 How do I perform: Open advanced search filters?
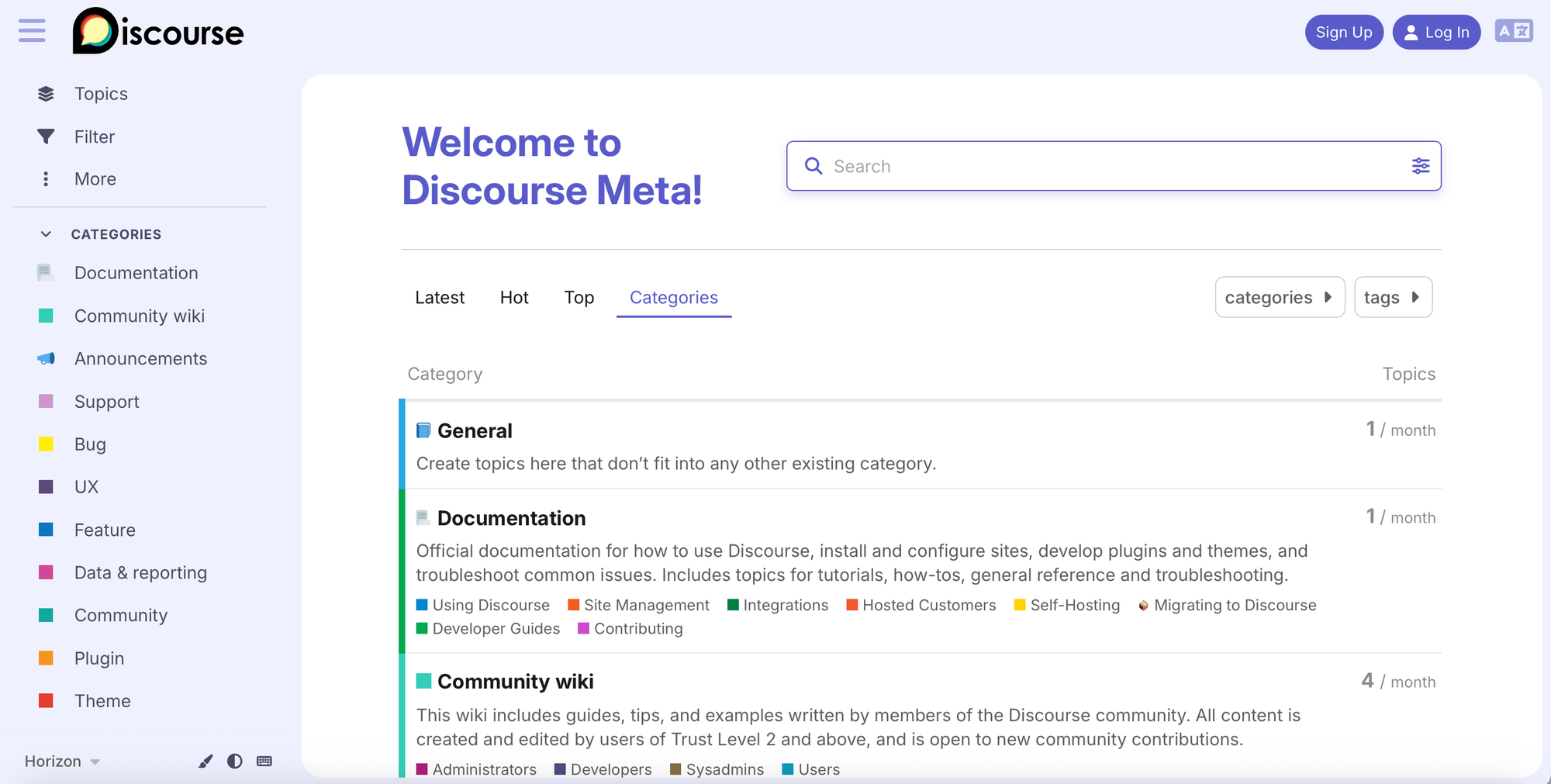(1420, 165)
